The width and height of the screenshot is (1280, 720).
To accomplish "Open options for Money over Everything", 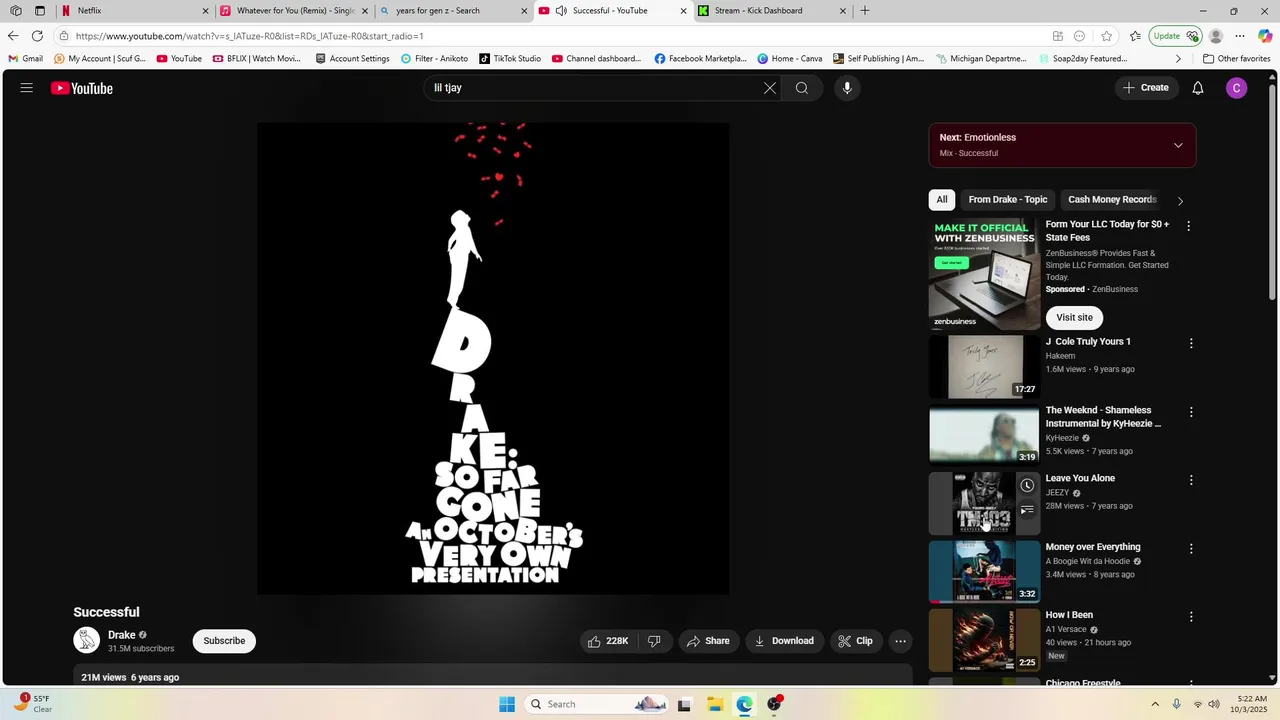I will [1191, 549].
